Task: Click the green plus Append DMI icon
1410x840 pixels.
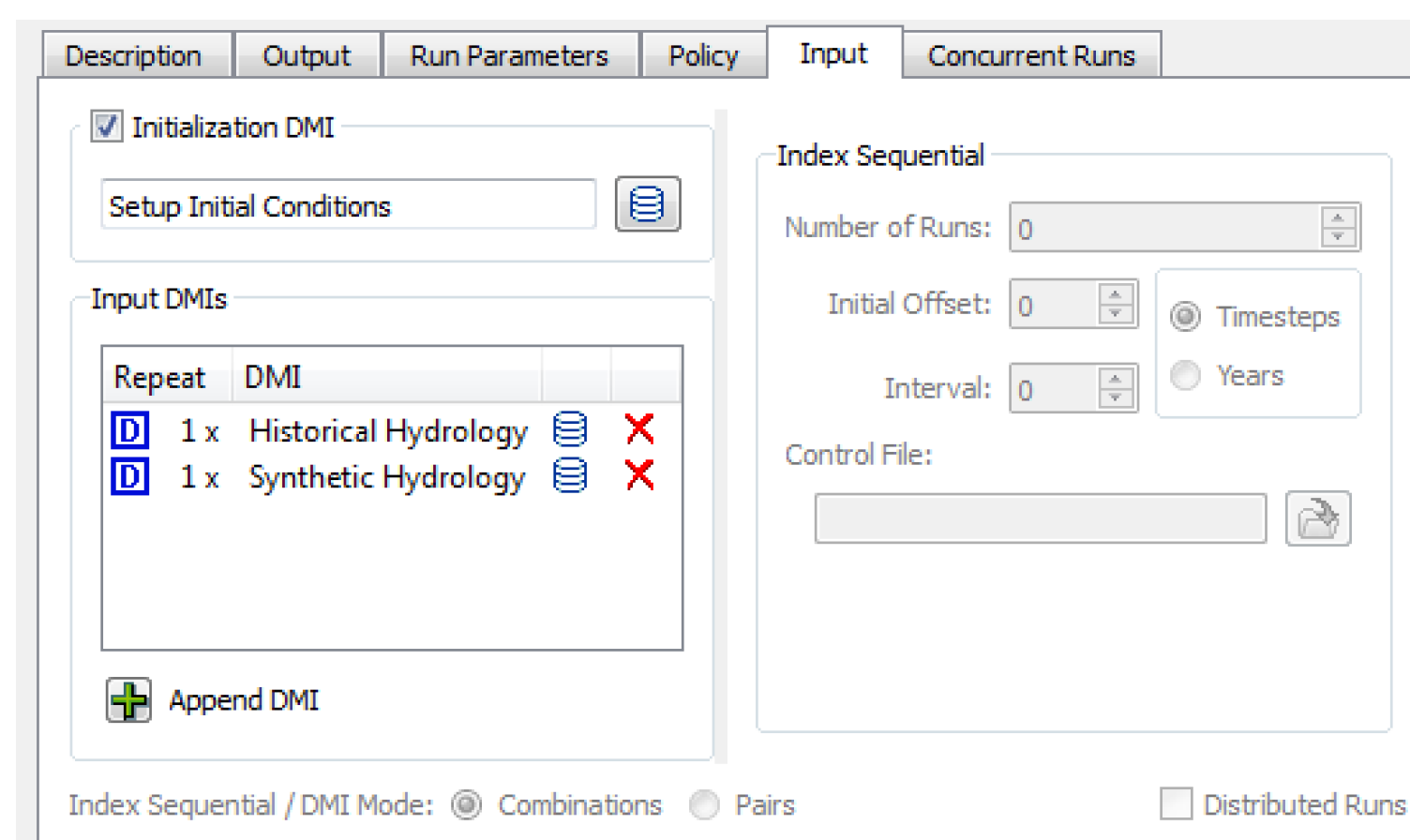Action: coord(128,700)
